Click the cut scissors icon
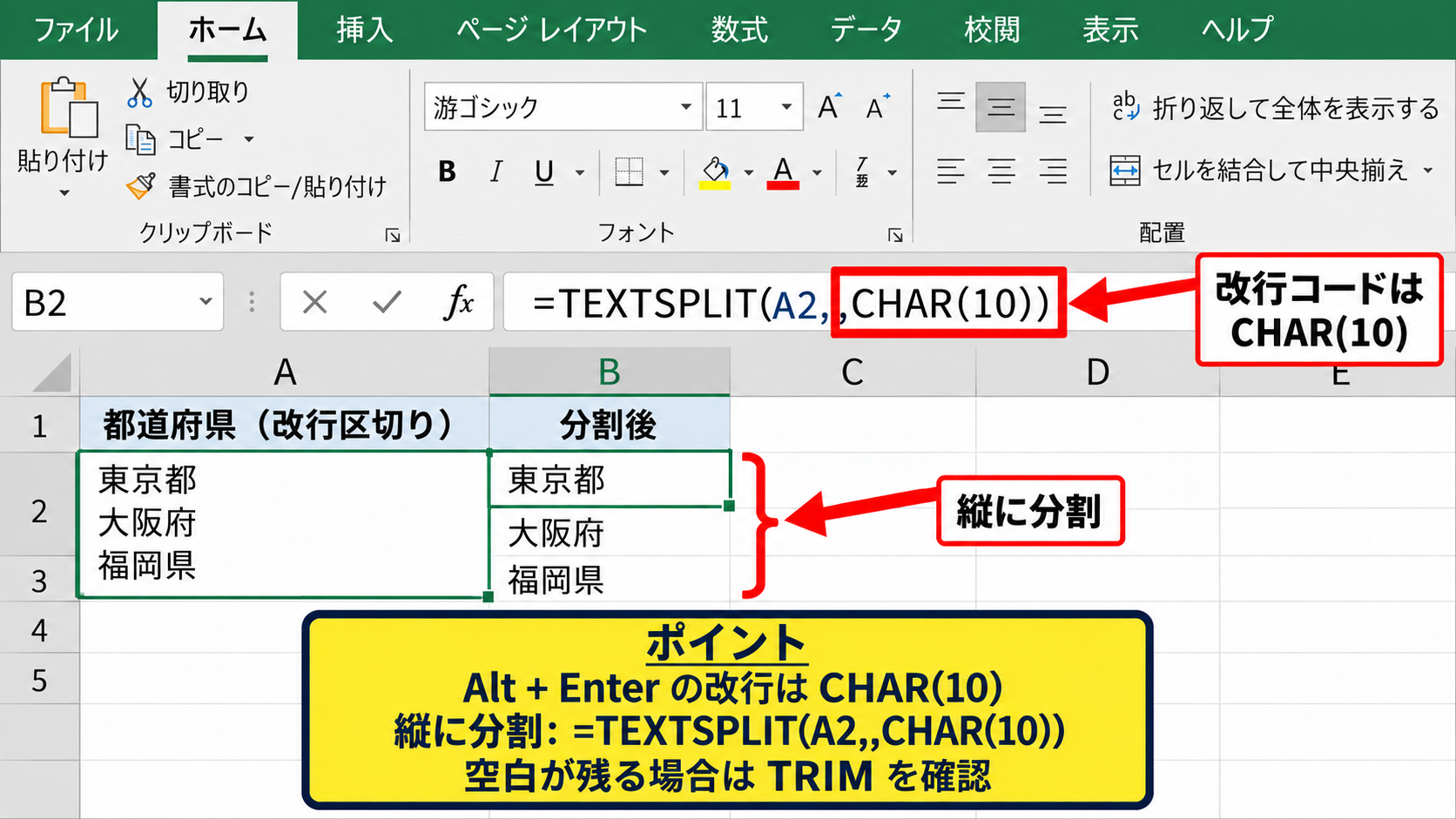The image size is (1456, 819). pos(139,92)
